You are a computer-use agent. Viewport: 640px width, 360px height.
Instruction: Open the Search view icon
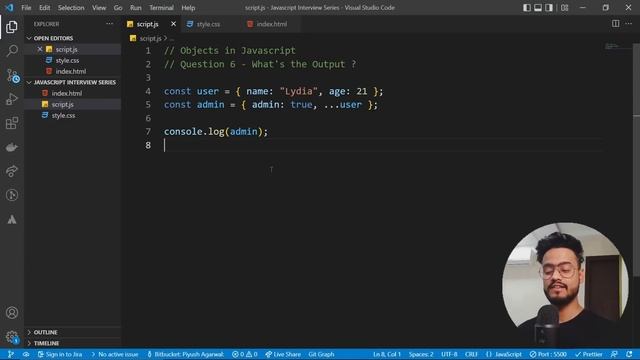[x=12, y=51]
